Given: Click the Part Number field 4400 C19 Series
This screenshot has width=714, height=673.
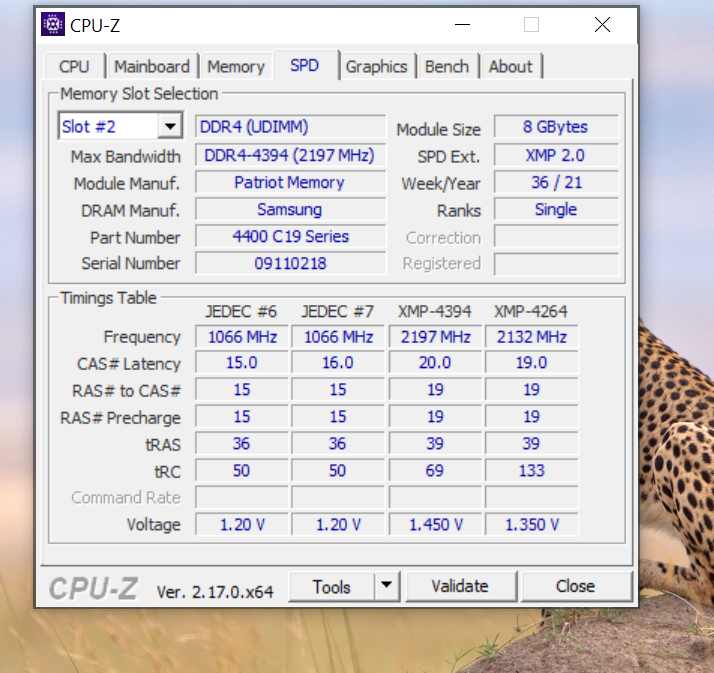Looking at the screenshot, I should pos(290,237).
